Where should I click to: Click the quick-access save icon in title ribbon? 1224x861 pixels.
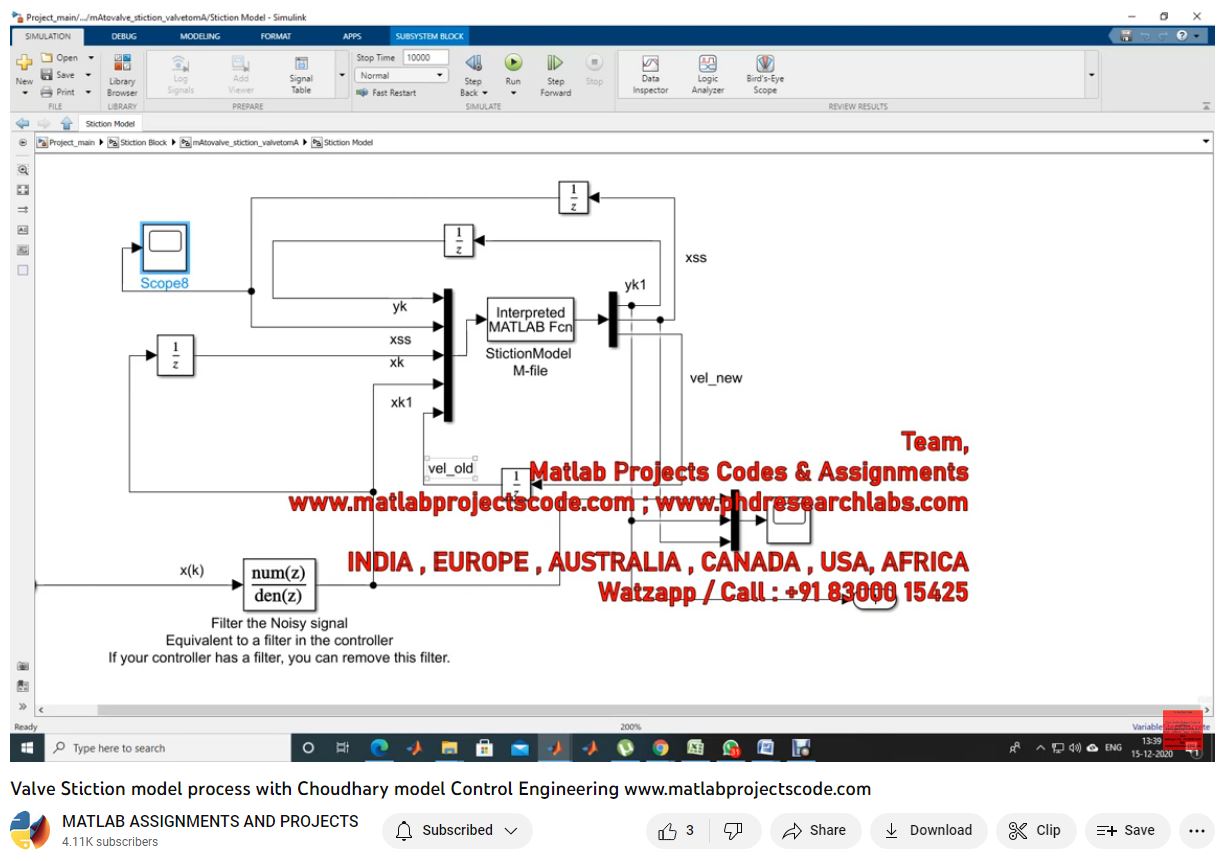(x=1127, y=36)
